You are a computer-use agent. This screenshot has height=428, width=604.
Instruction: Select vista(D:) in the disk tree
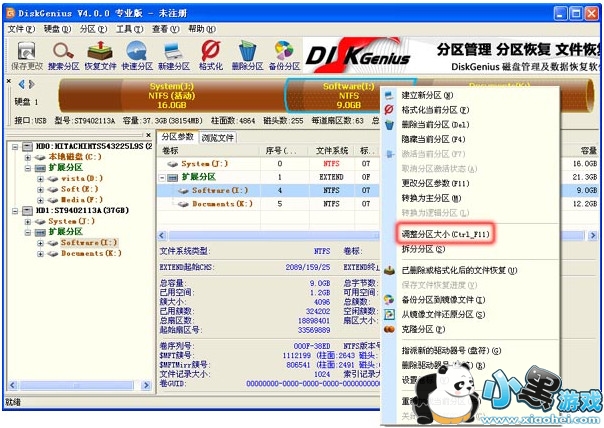tap(82, 179)
